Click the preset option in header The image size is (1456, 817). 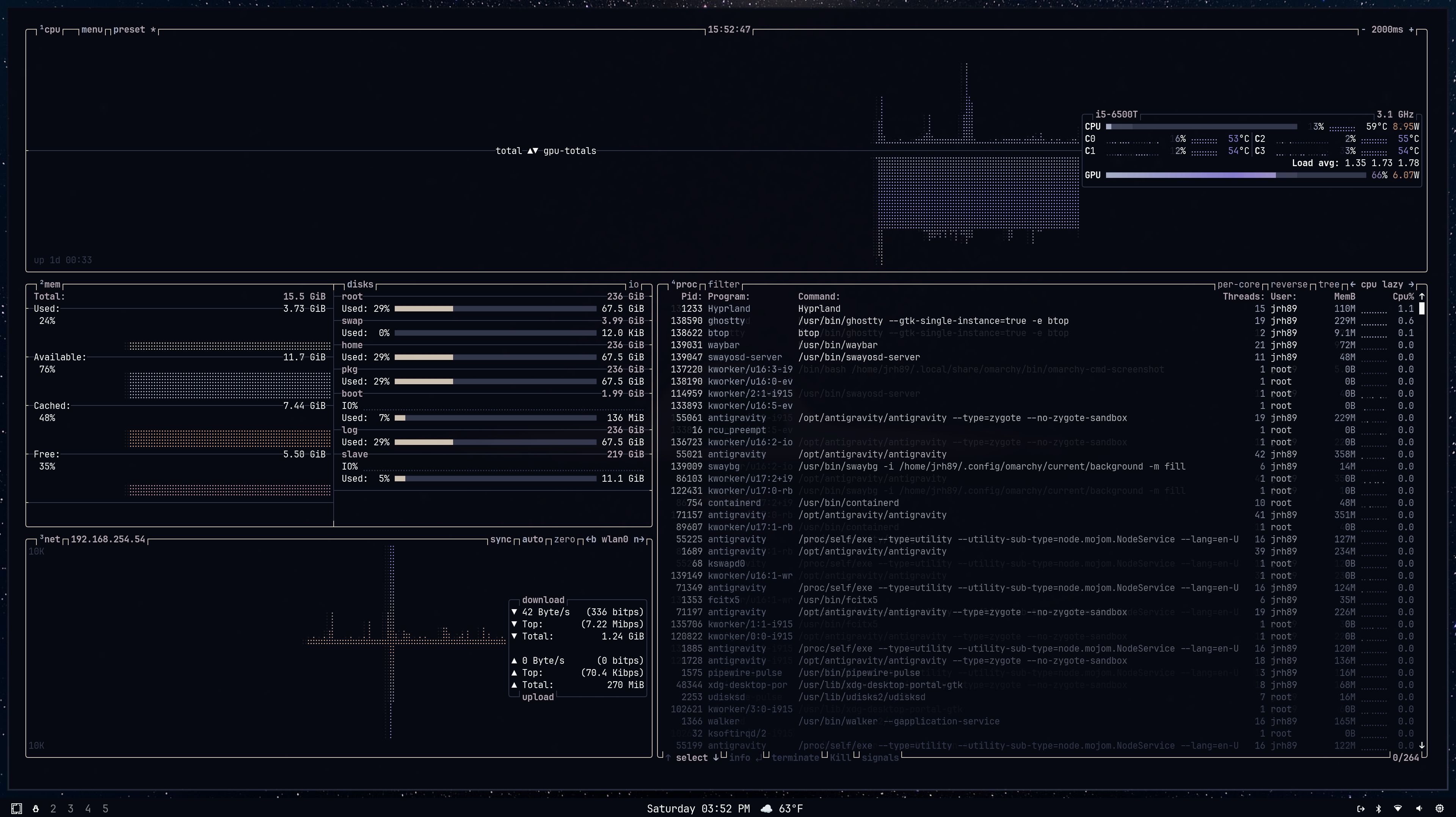click(129, 30)
